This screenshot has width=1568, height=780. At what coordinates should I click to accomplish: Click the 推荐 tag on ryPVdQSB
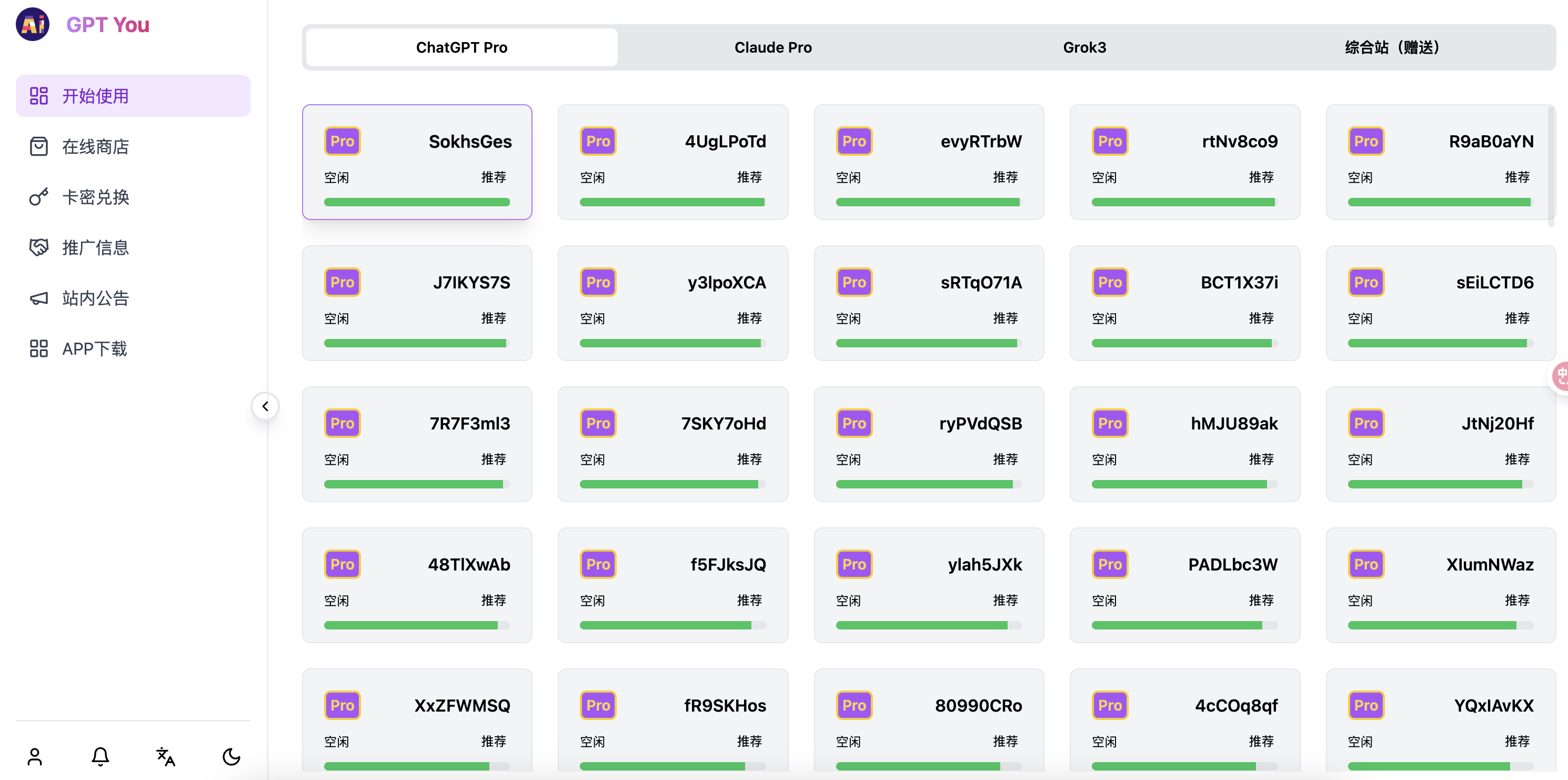click(x=1005, y=459)
